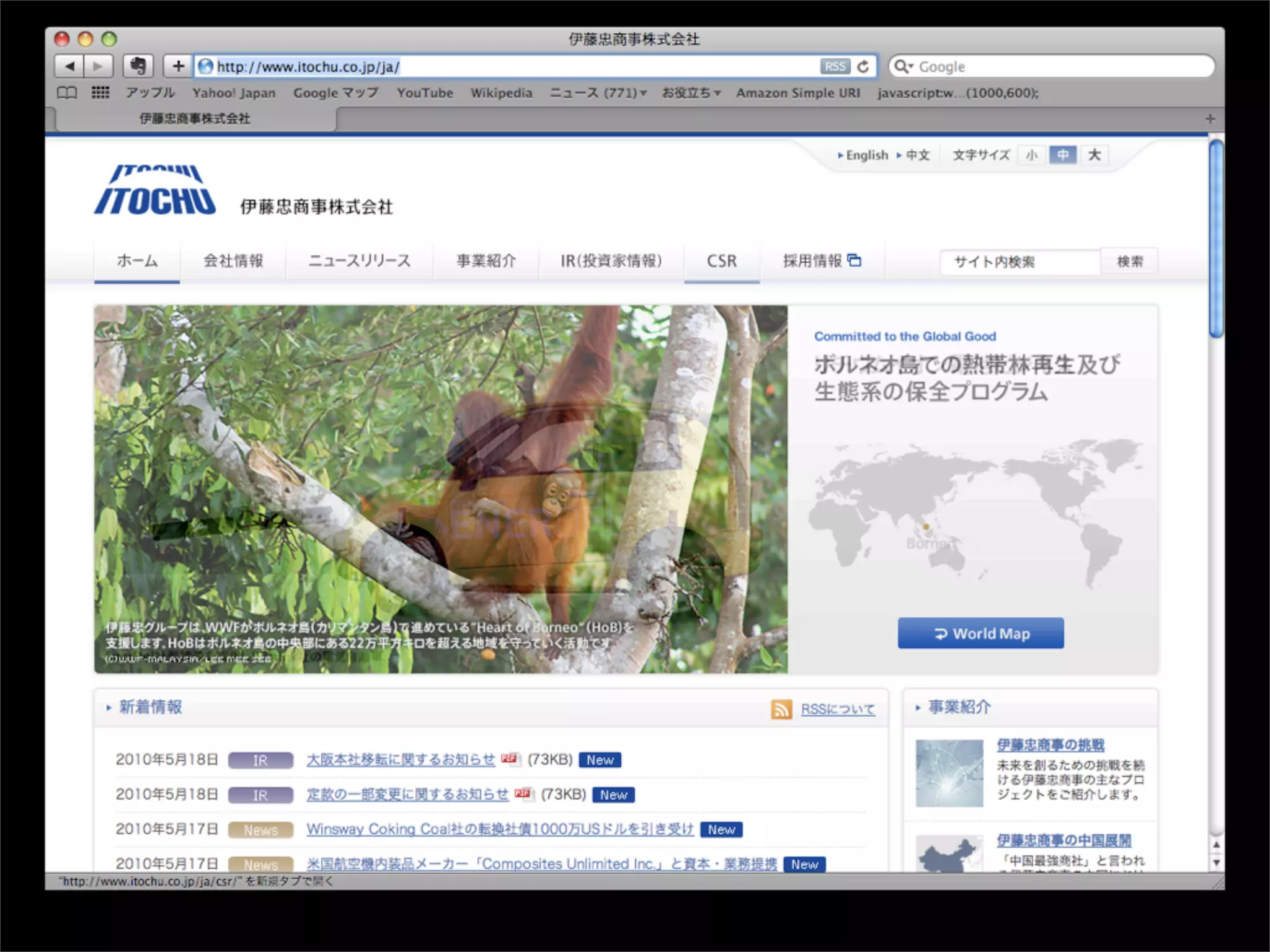1270x952 pixels.
Task: Click the サイト内検索 search input field
Action: point(1019,262)
